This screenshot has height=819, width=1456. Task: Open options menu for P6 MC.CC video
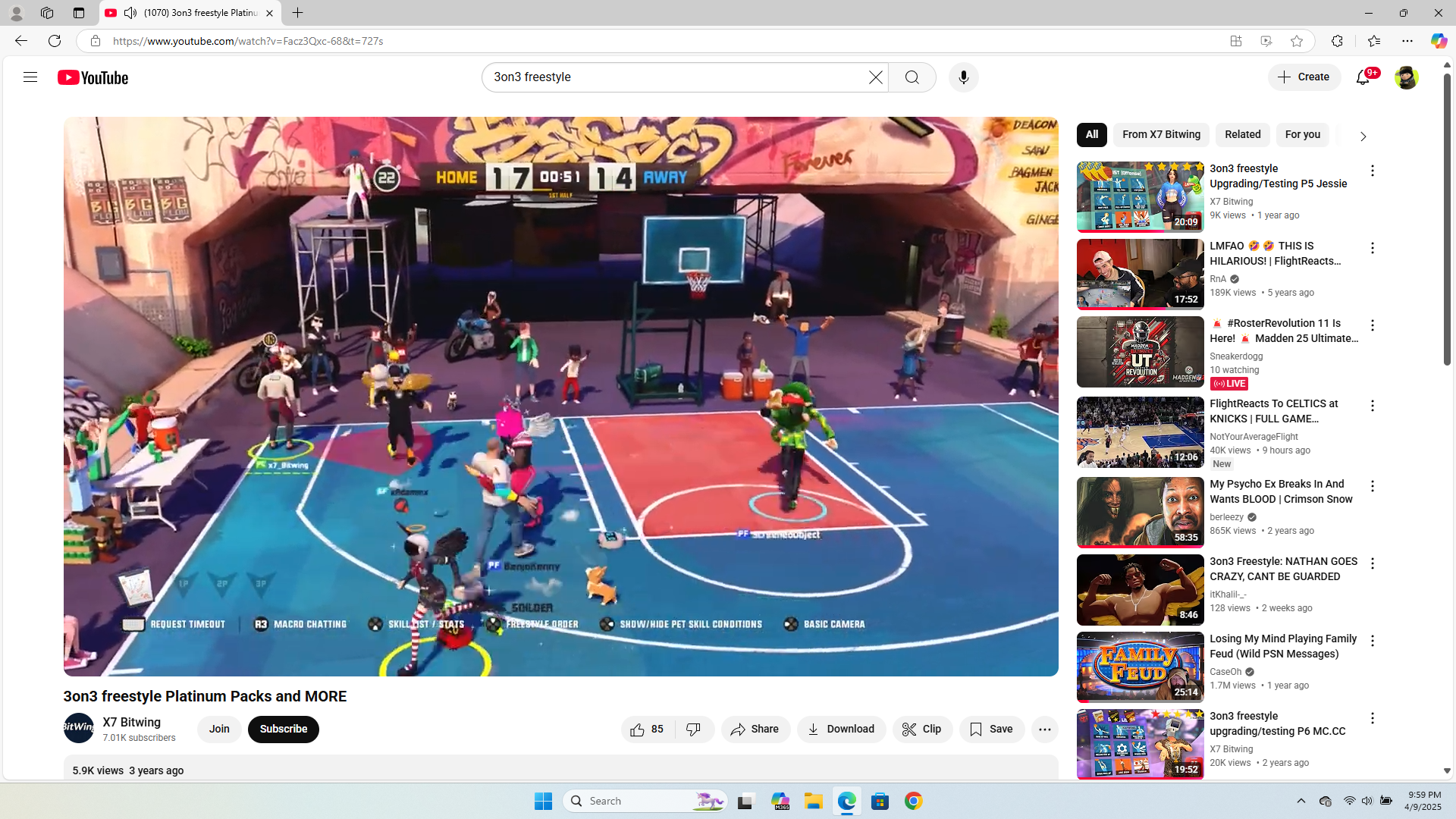pos(1373,719)
